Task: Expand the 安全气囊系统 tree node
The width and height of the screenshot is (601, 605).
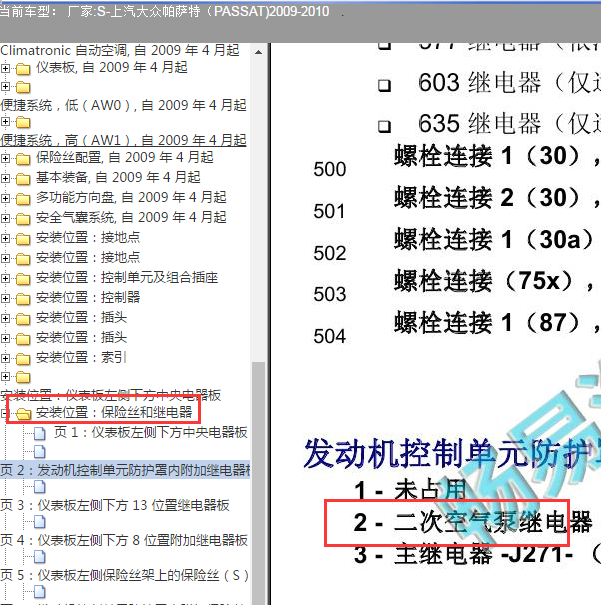Action: click(x=5, y=218)
